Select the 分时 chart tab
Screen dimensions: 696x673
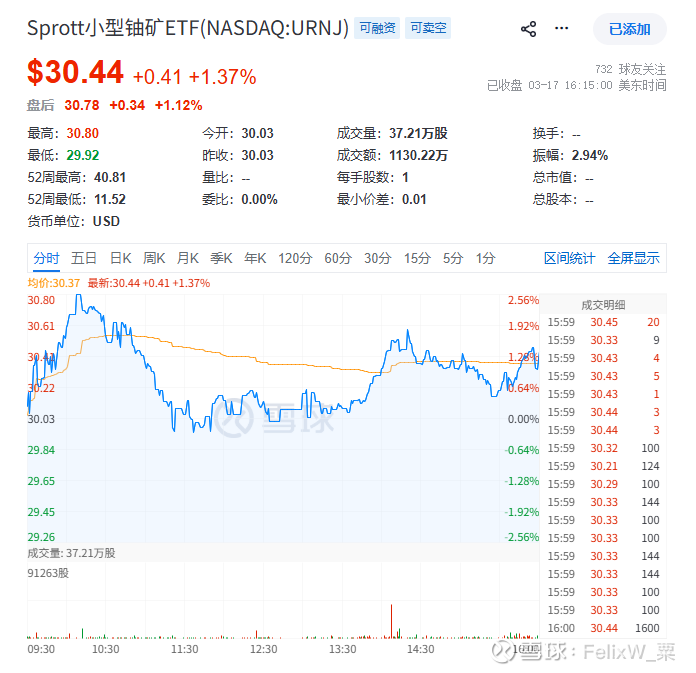coord(46,258)
